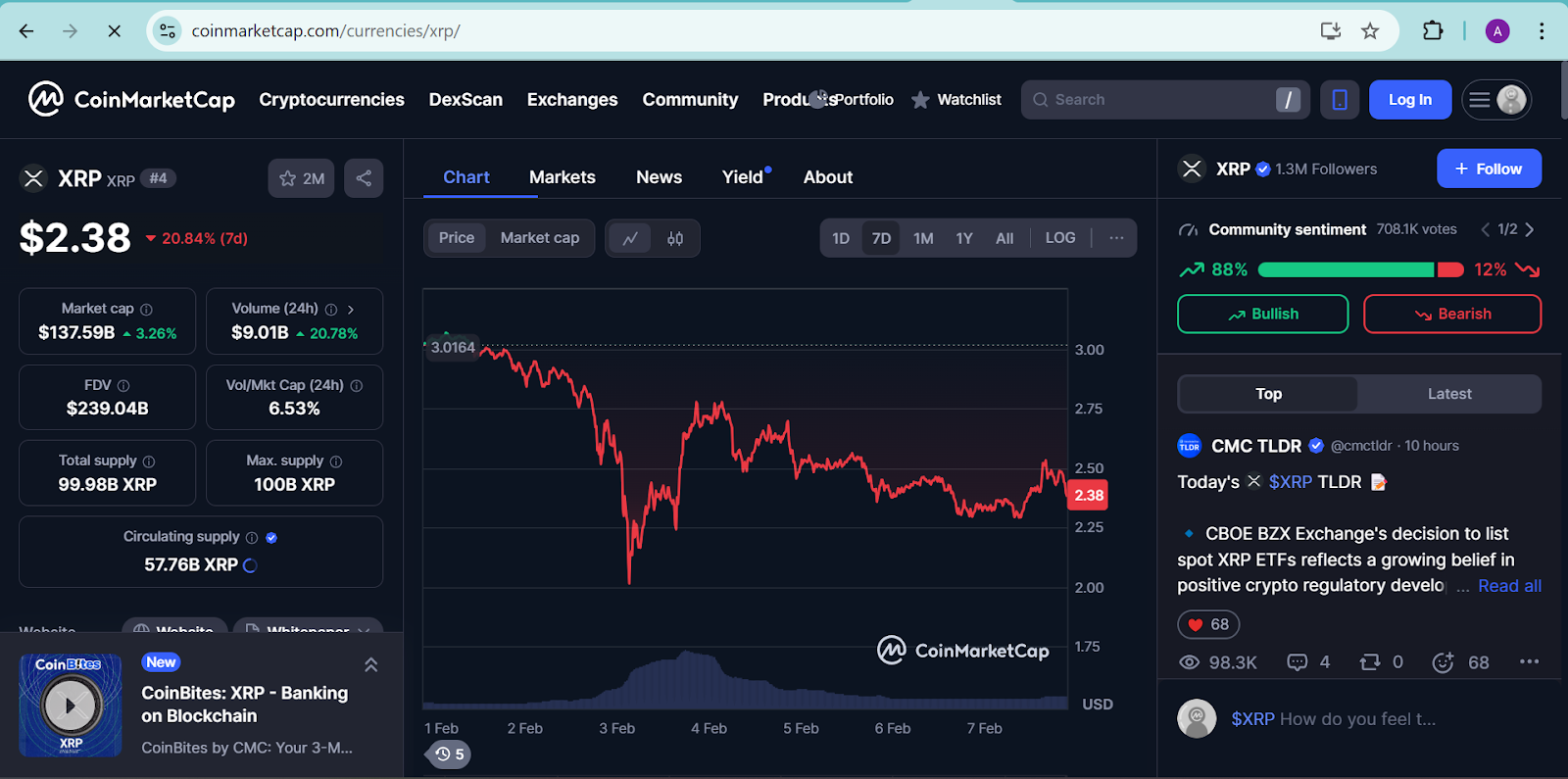This screenshot has width=1568, height=779.
Task: Open the Markets tab
Action: 563,177
